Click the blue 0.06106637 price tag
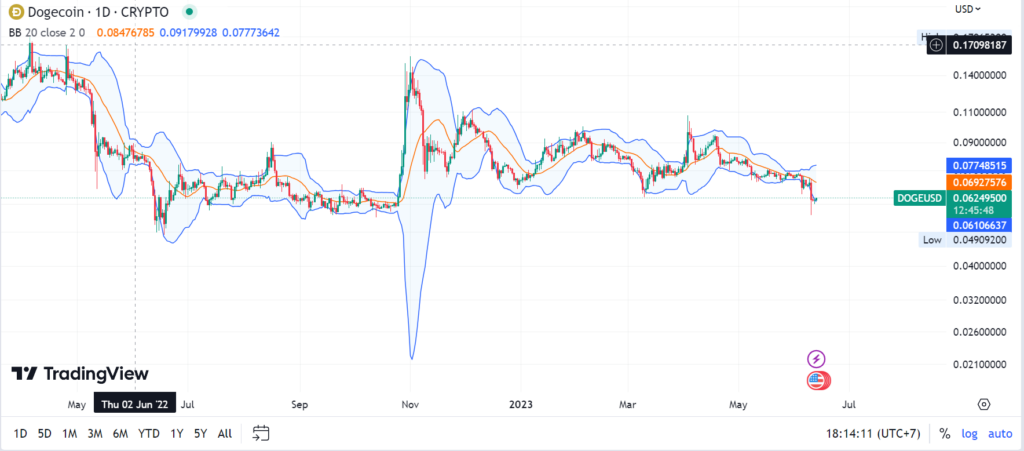Screen dimensions: 1024x451 coord(979,225)
